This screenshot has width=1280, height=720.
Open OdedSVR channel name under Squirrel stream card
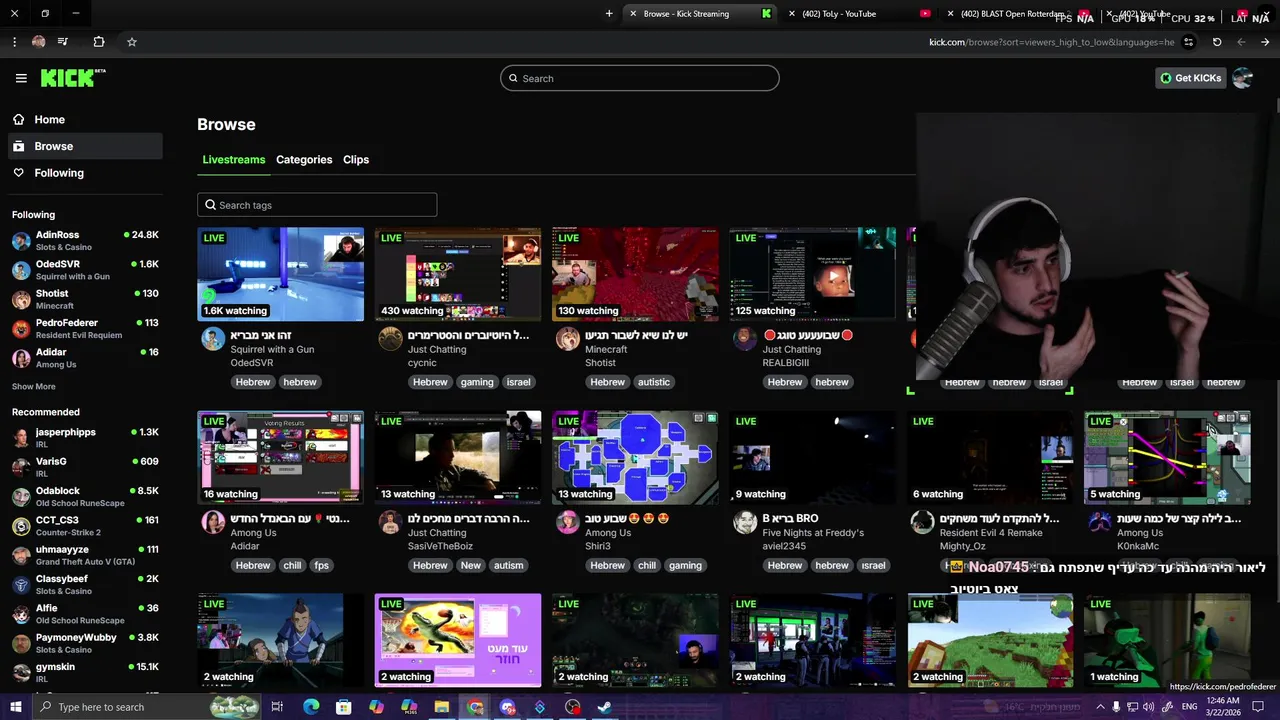point(252,363)
